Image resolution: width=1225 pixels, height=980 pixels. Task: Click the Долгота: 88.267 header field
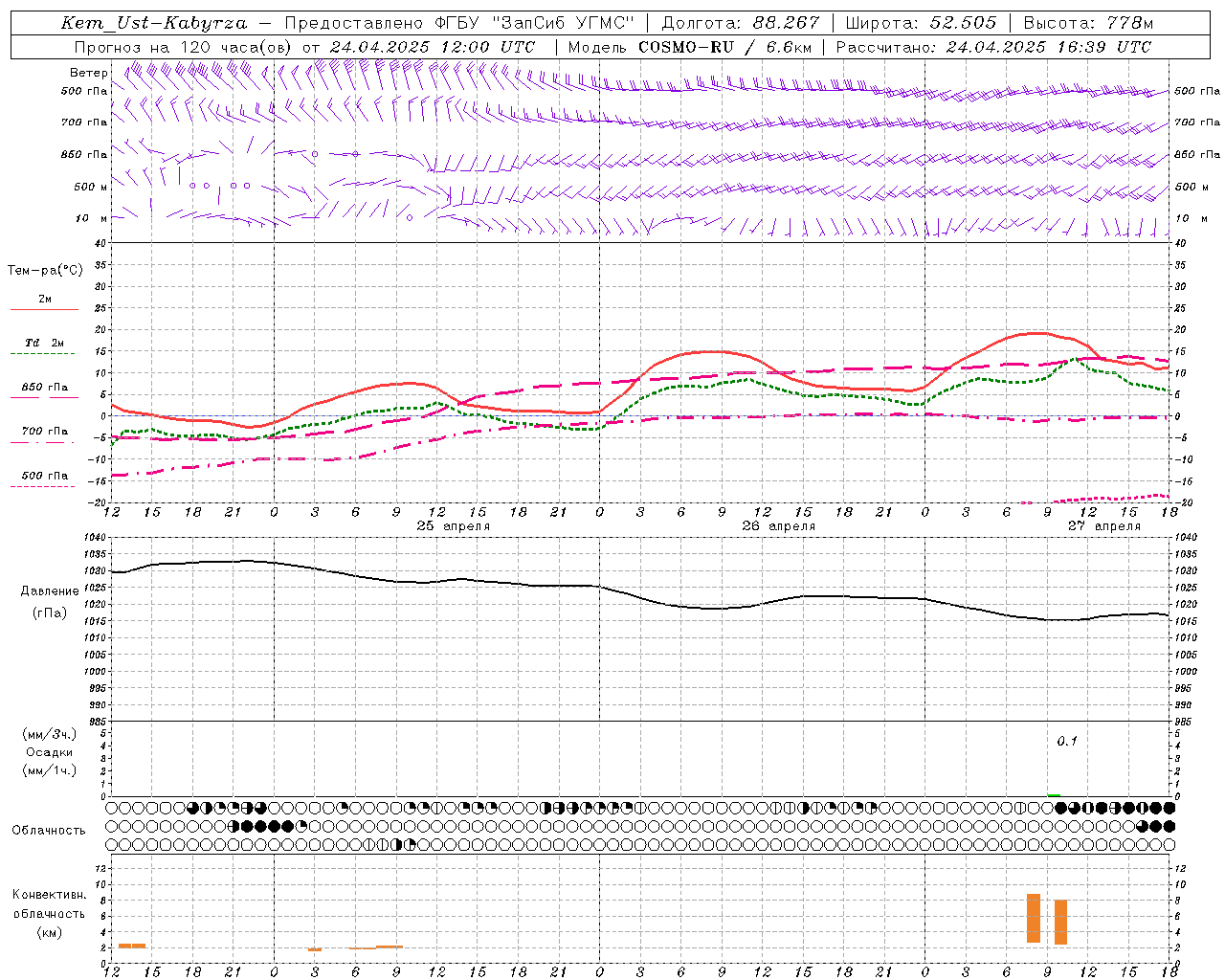point(741,23)
